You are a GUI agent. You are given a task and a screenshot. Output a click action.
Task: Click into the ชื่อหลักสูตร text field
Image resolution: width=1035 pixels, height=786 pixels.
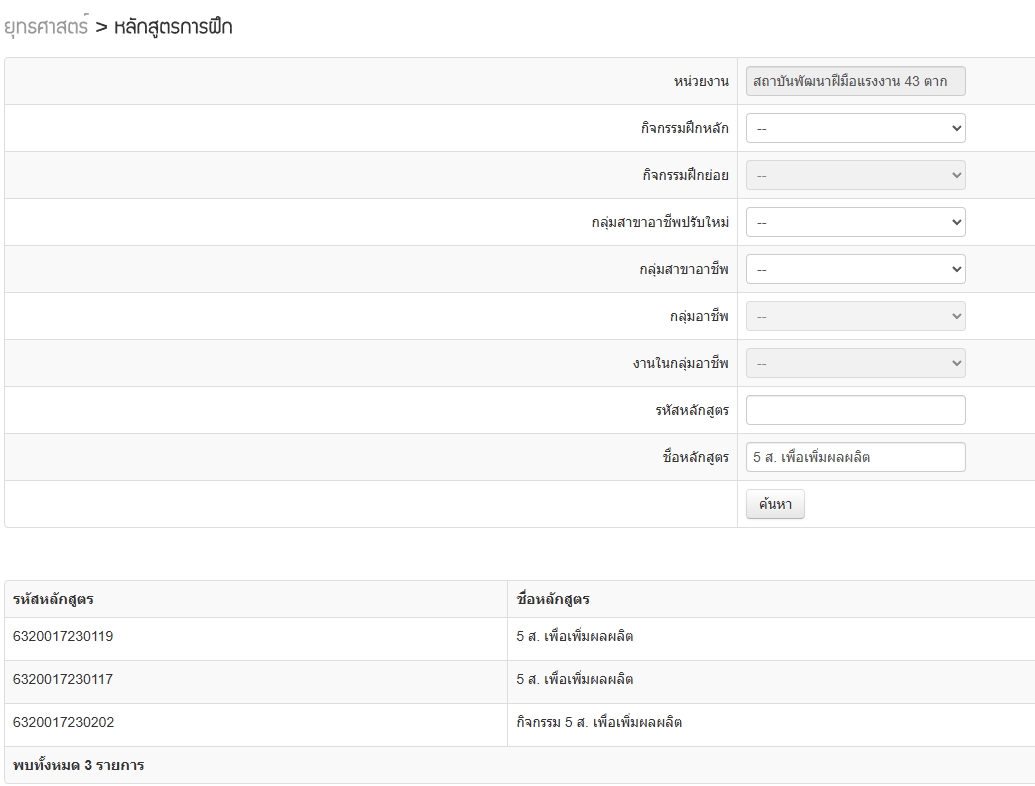tap(855, 457)
